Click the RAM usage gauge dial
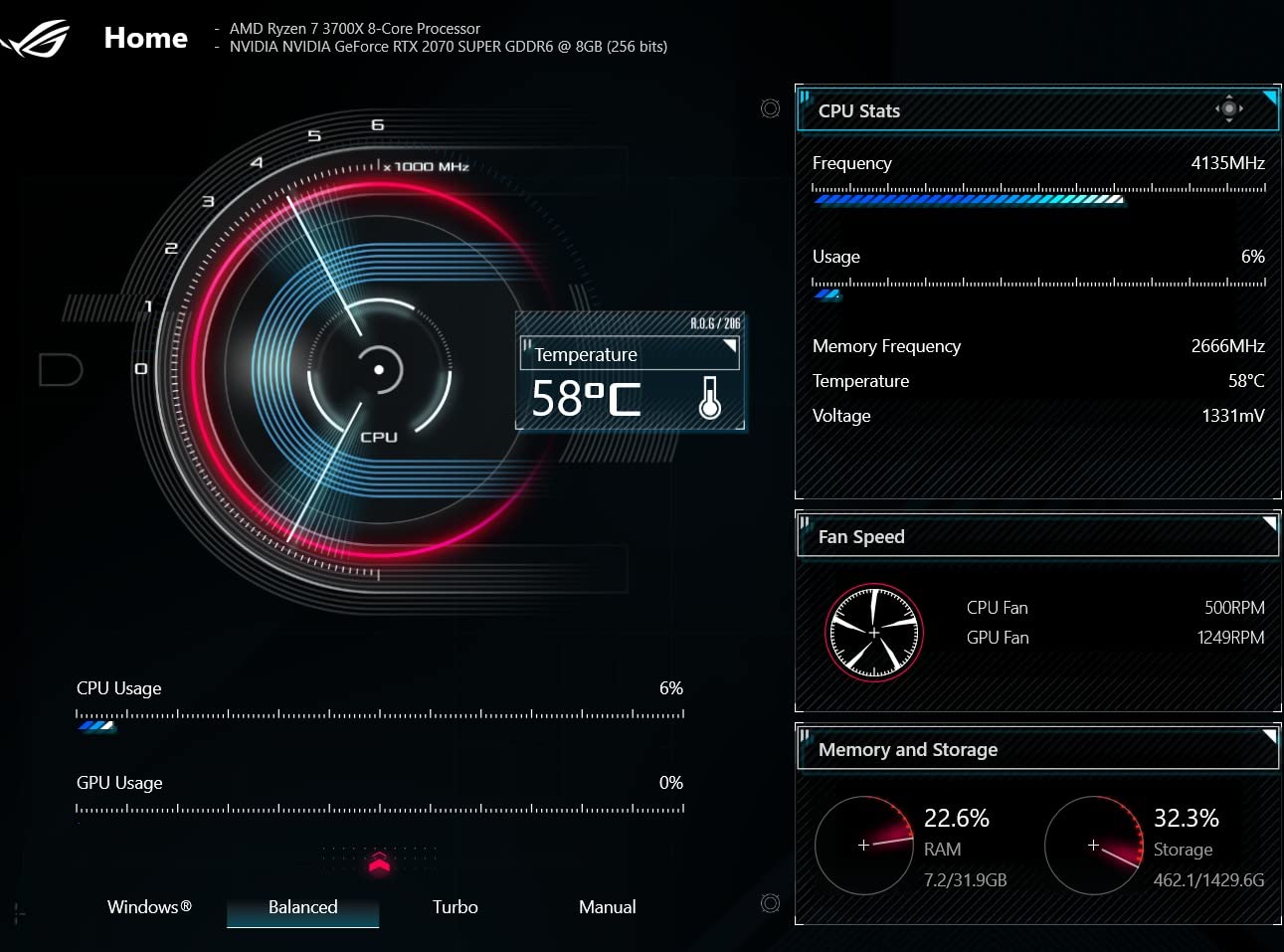This screenshot has height=952, width=1284. [863, 845]
